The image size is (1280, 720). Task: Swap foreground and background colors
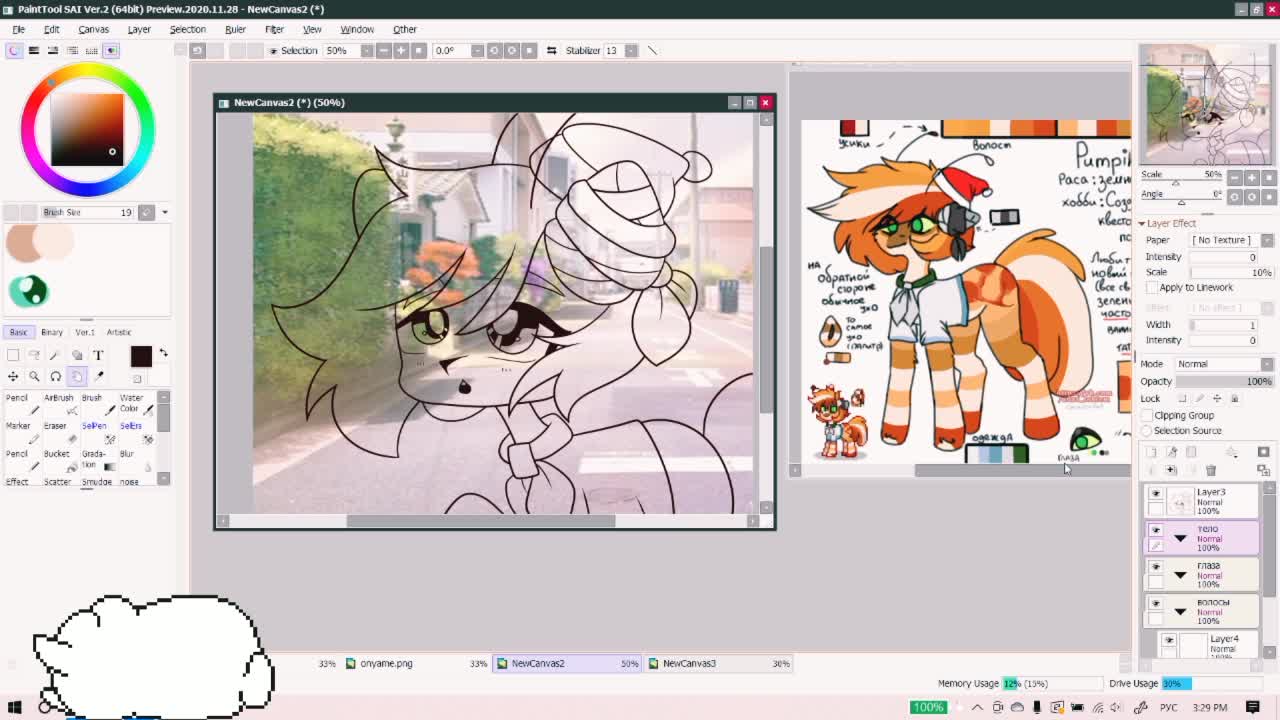163,354
